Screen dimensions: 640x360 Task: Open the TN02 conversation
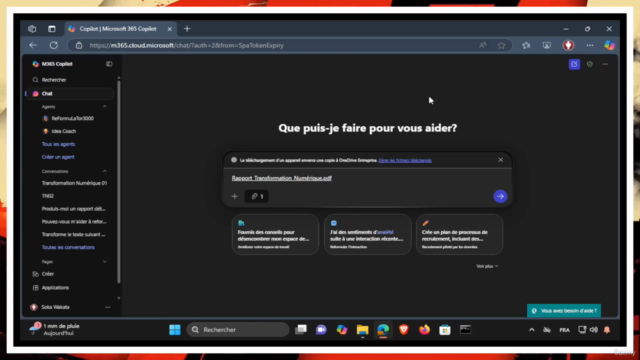pyautogui.click(x=48, y=196)
